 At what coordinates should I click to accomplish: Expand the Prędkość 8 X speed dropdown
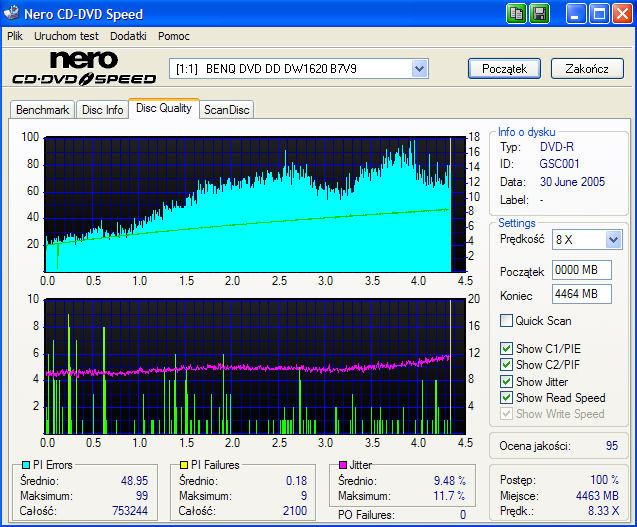coord(613,240)
